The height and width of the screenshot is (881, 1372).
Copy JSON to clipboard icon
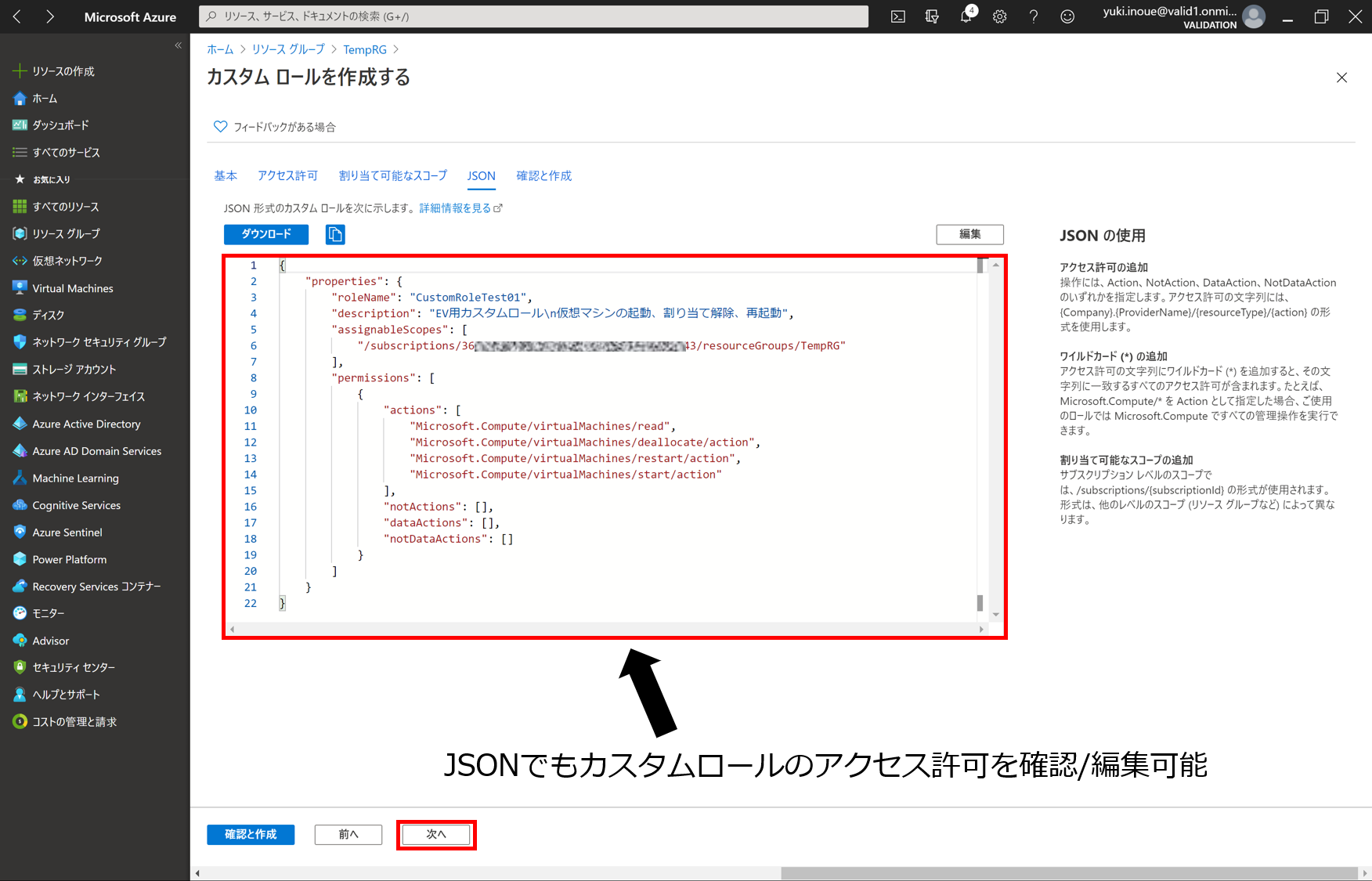[x=335, y=234]
